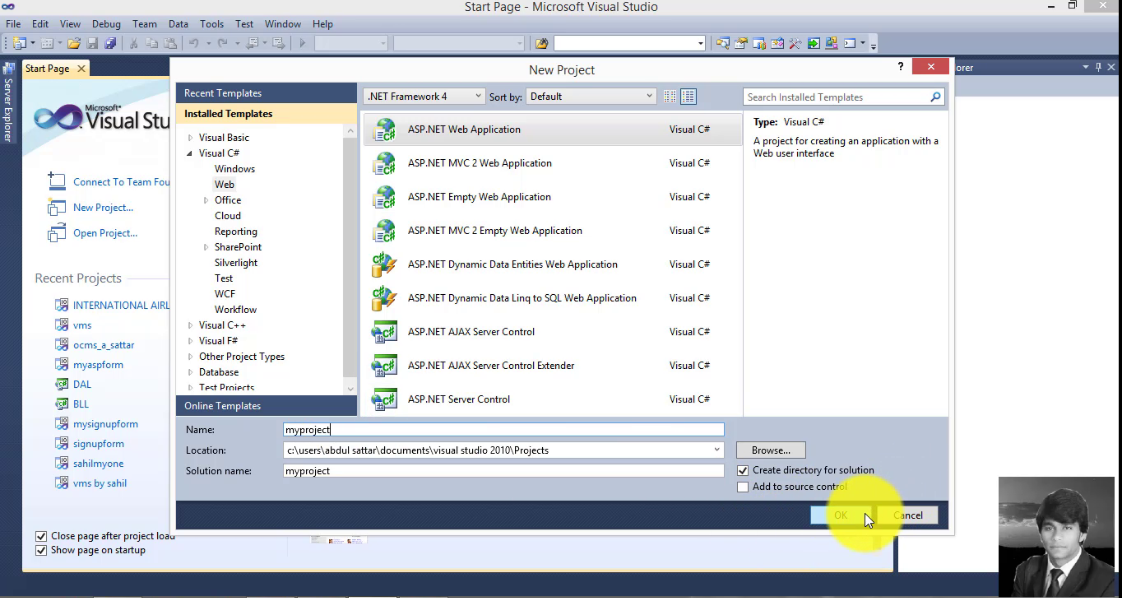Click the Save All toolbar icon

point(110,44)
